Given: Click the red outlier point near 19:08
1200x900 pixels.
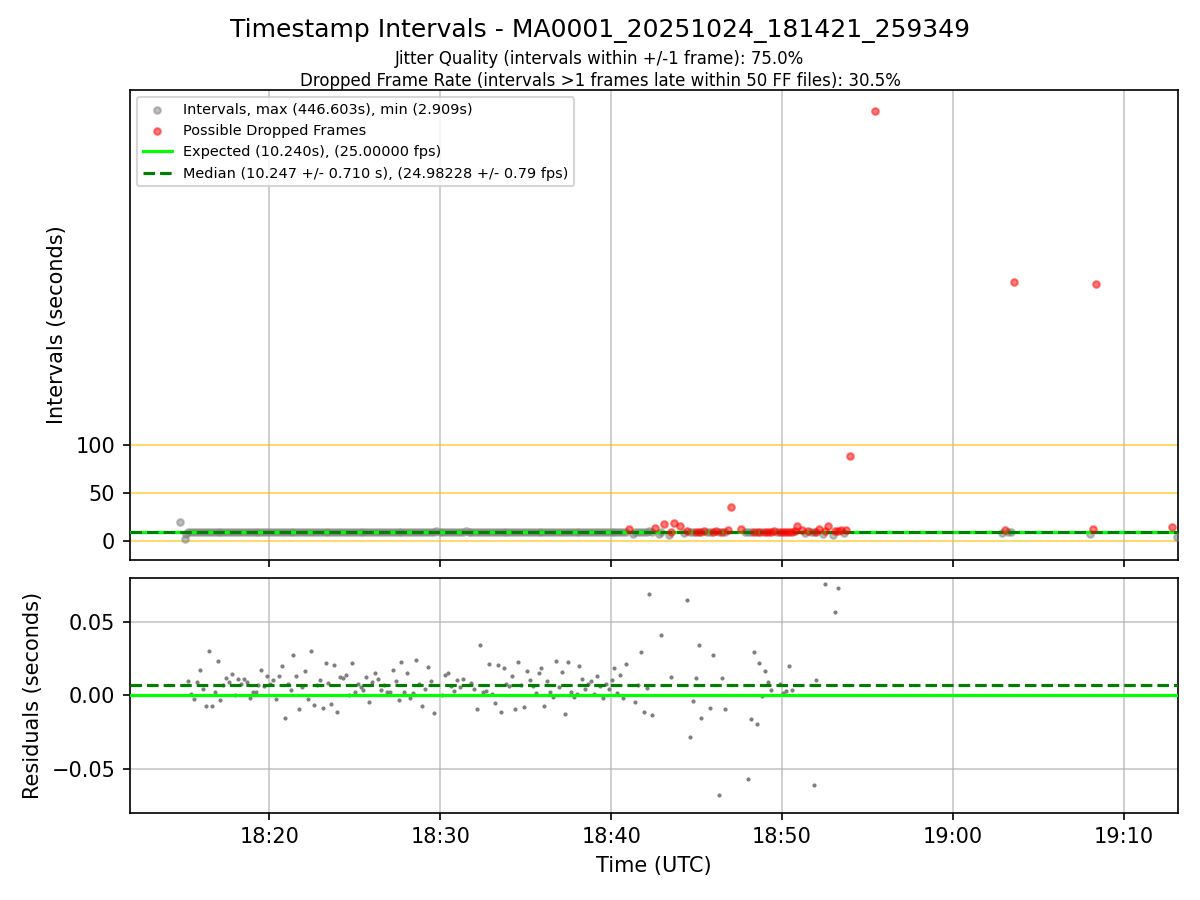Looking at the screenshot, I should point(1096,284).
